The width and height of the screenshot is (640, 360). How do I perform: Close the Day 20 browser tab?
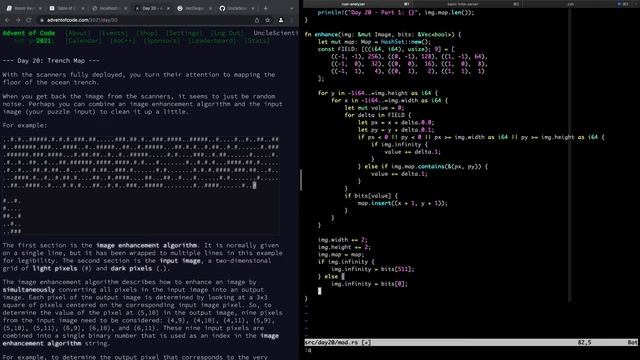168,8
